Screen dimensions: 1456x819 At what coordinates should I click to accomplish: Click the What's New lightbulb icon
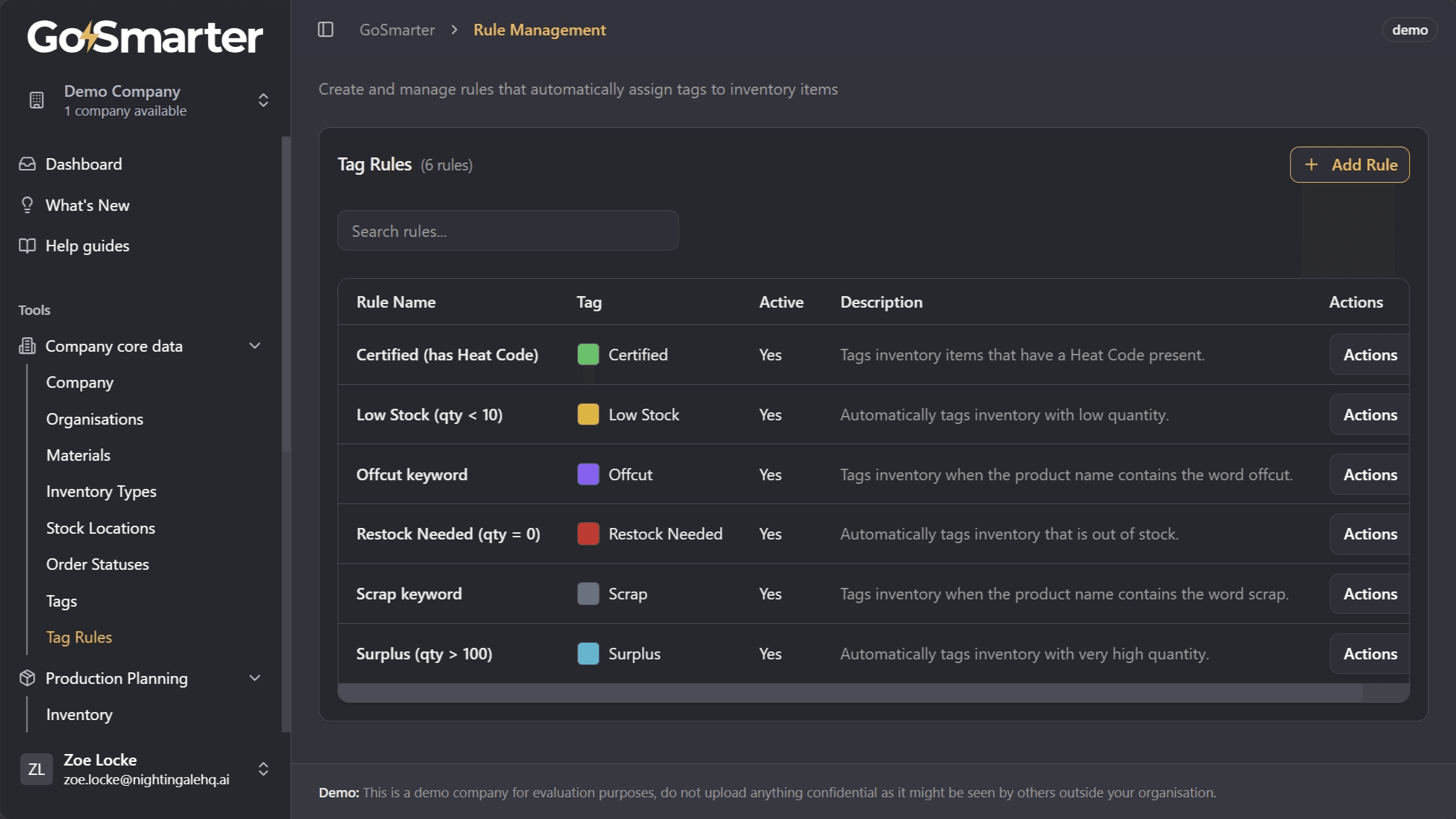pos(27,204)
